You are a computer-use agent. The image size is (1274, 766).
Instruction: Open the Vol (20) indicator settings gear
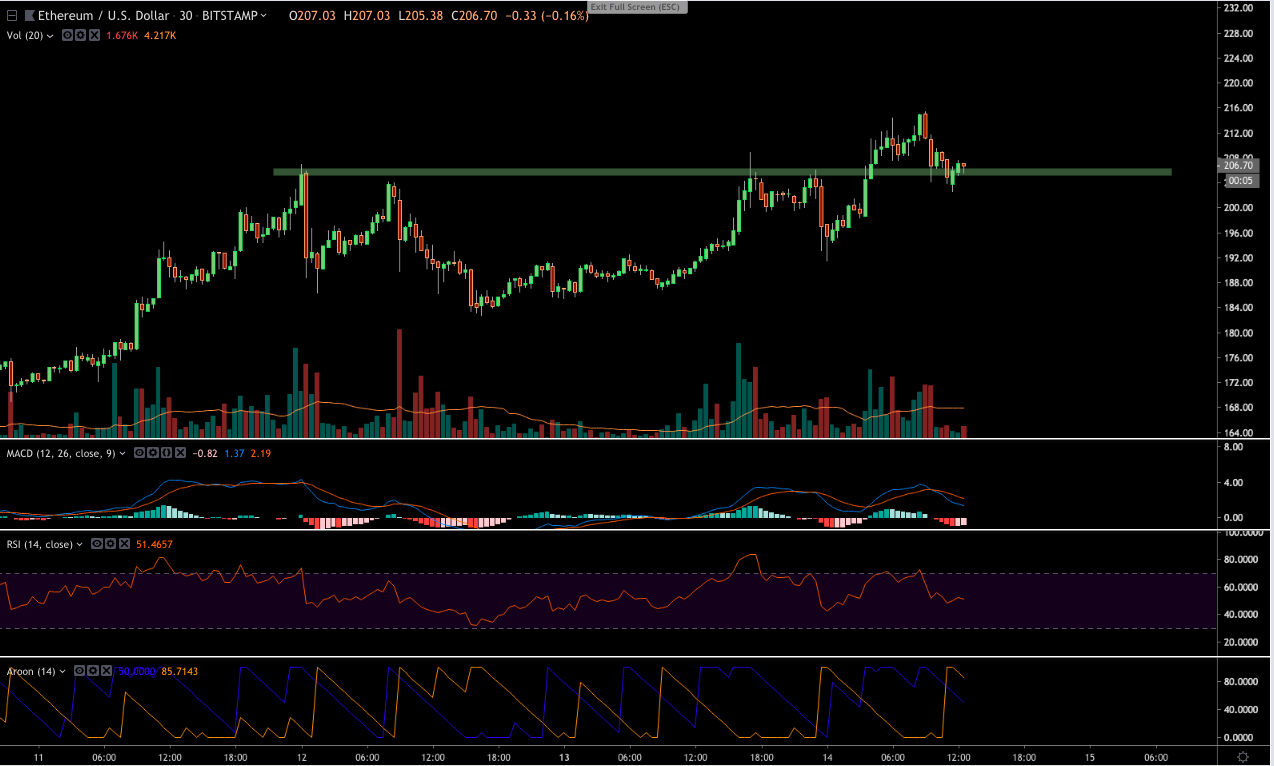(79, 35)
